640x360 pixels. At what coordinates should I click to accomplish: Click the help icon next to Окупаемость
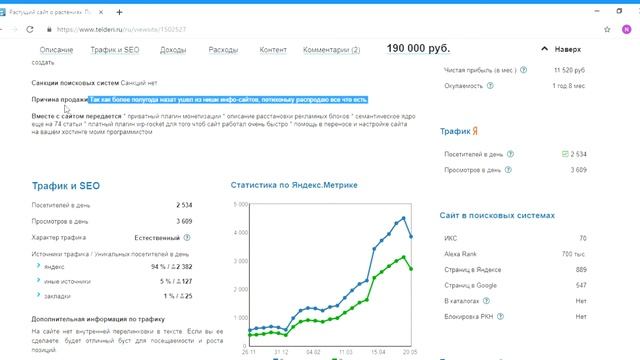490,86
